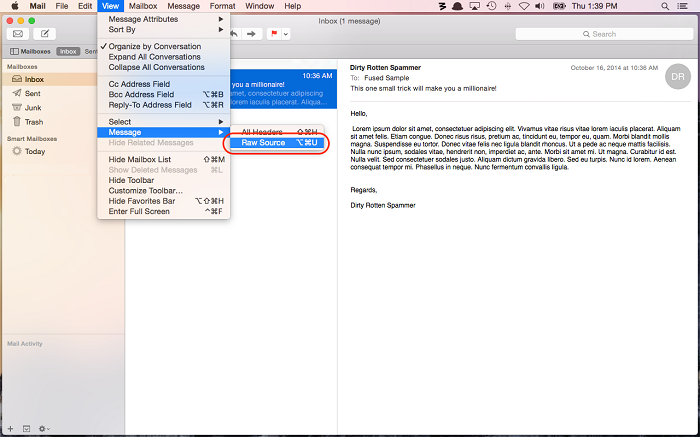This screenshot has width=700, height=437.
Task: Expand the Sort By submenu
Action: coord(164,29)
